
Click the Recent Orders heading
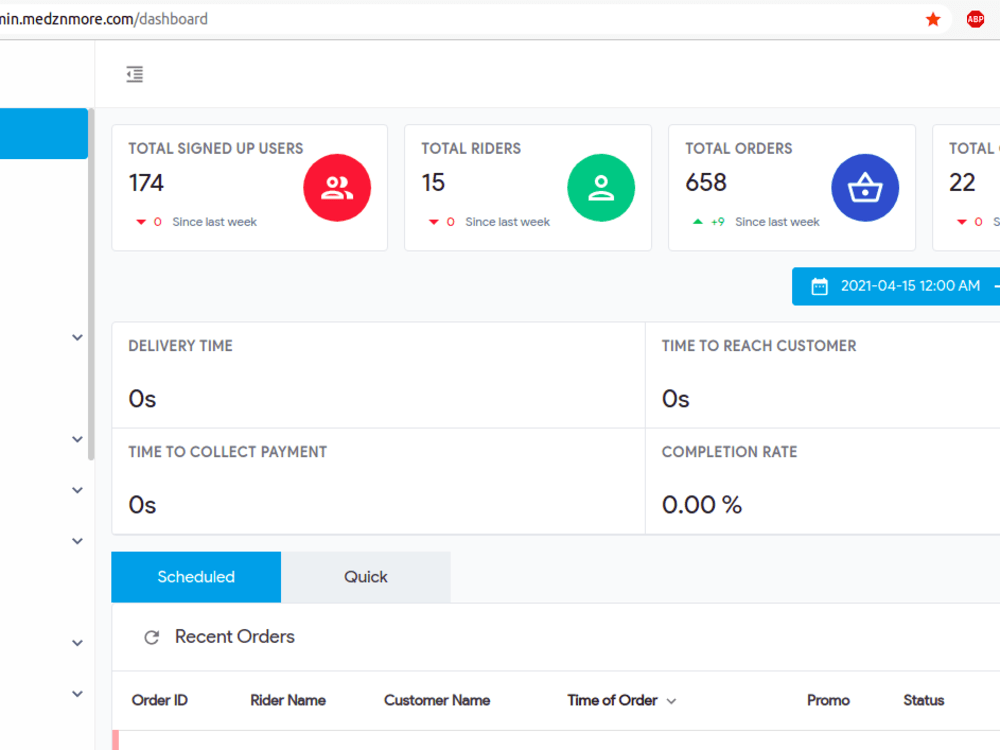[x=235, y=636]
